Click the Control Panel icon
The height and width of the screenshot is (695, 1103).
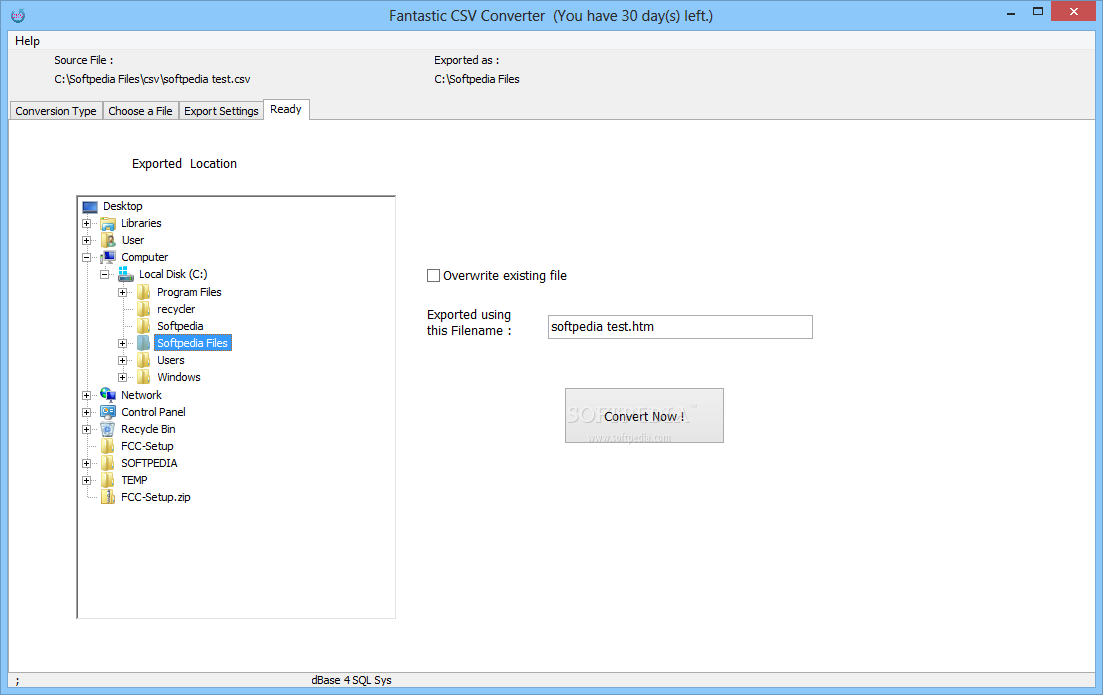108,412
